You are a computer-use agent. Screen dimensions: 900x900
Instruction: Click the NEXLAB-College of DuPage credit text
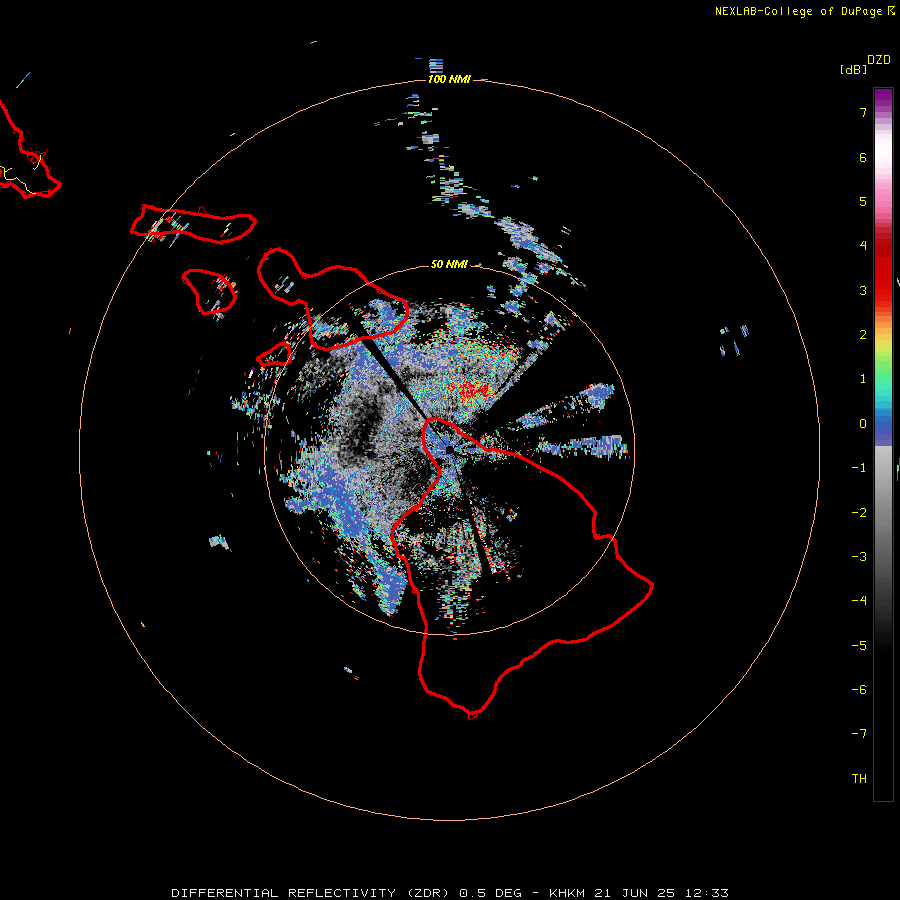point(804,11)
